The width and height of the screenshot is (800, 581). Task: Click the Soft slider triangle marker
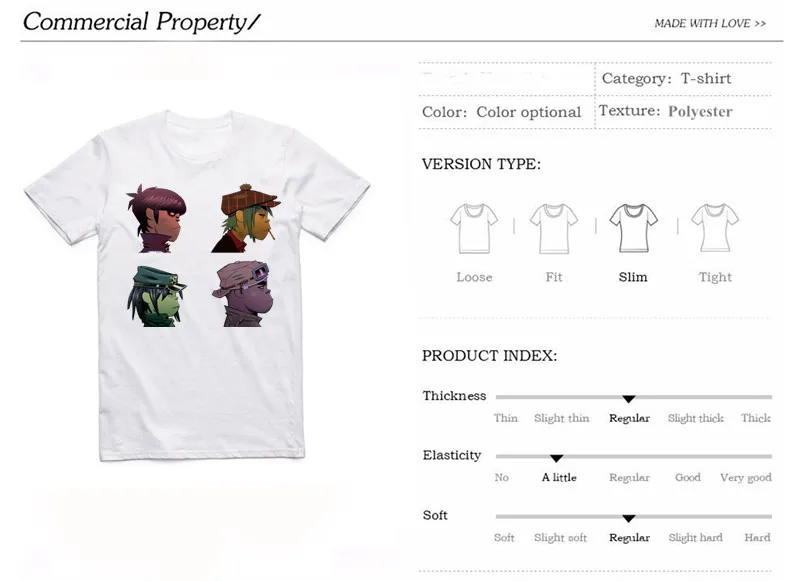(x=629, y=519)
